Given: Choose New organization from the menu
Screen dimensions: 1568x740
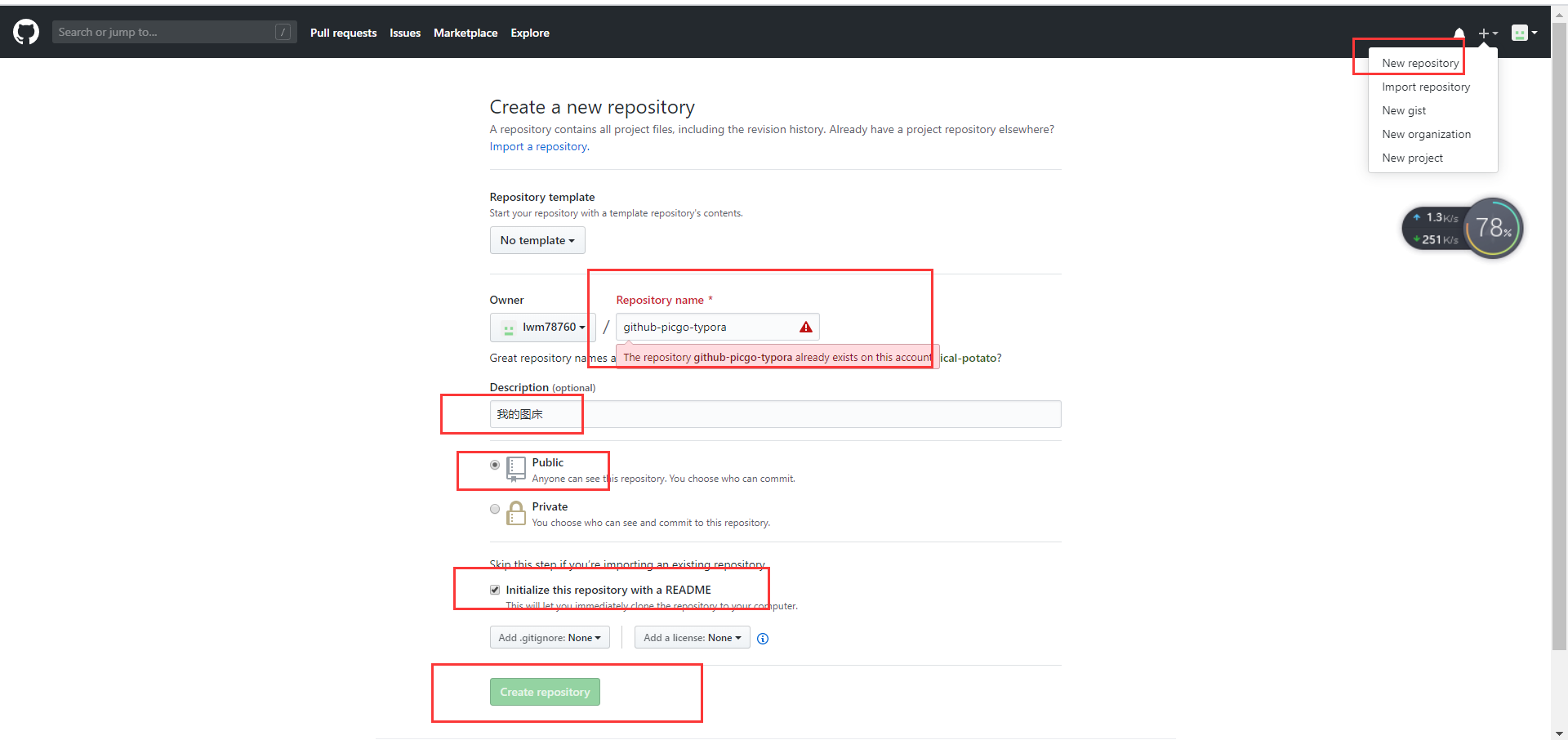Looking at the screenshot, I should [1426, 134].
